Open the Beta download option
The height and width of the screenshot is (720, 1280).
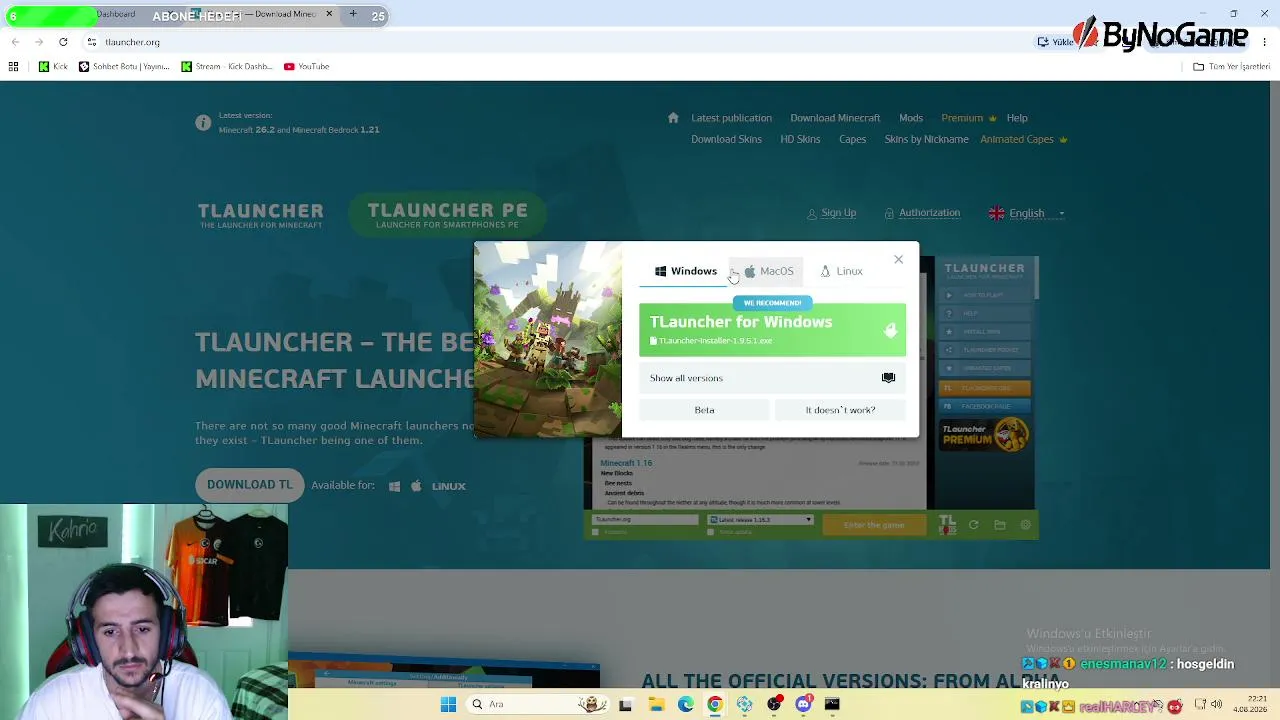pos(704,410)
